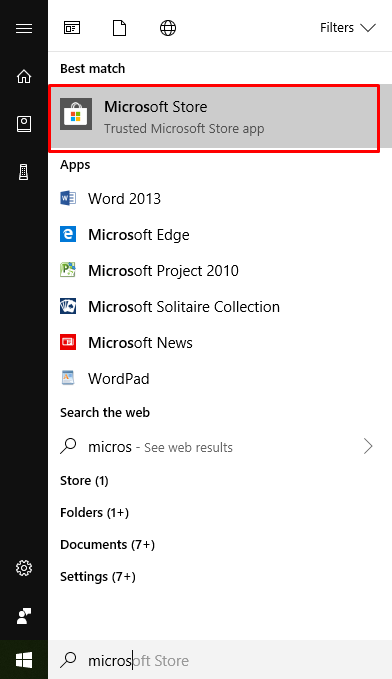Show Documents (7+) results
The width and height of the screenshot is (392, 679).
(x=107, y=545)
